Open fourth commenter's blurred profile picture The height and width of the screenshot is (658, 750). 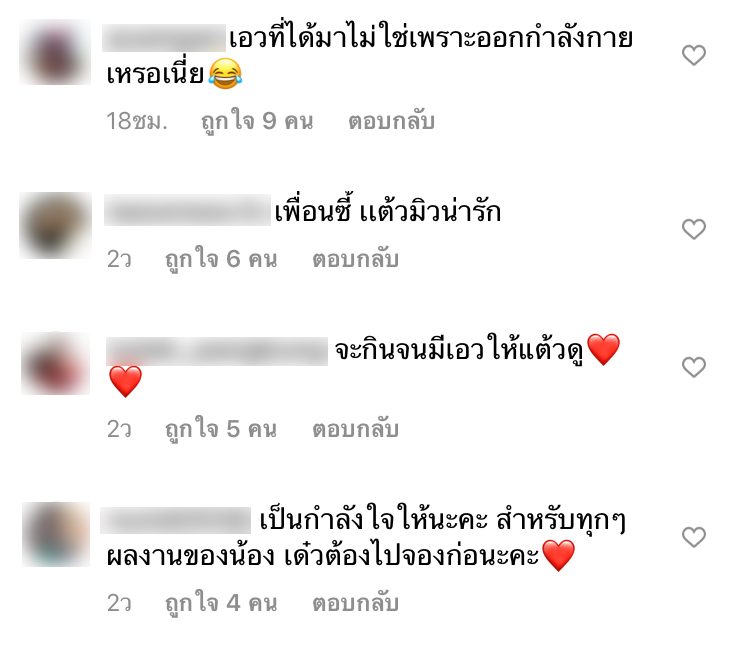pos(56,534)
